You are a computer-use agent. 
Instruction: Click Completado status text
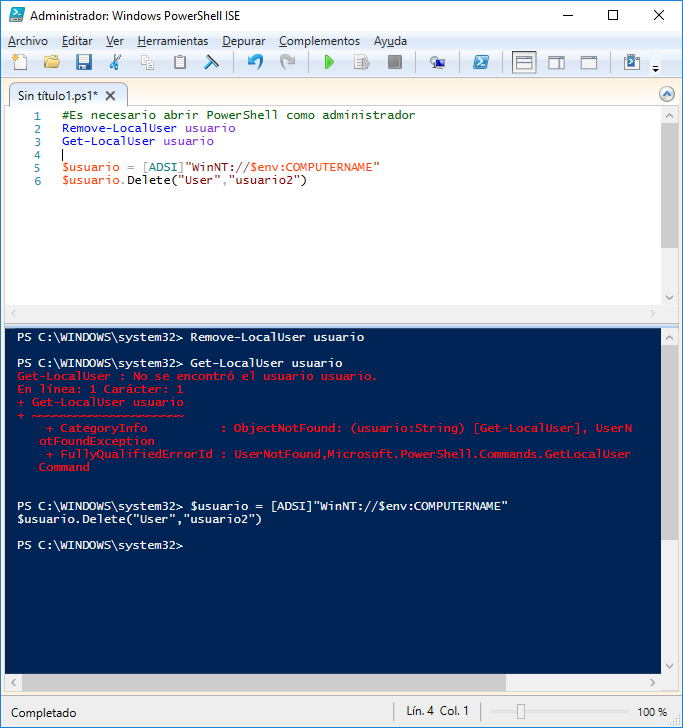[x=44, y=713]
